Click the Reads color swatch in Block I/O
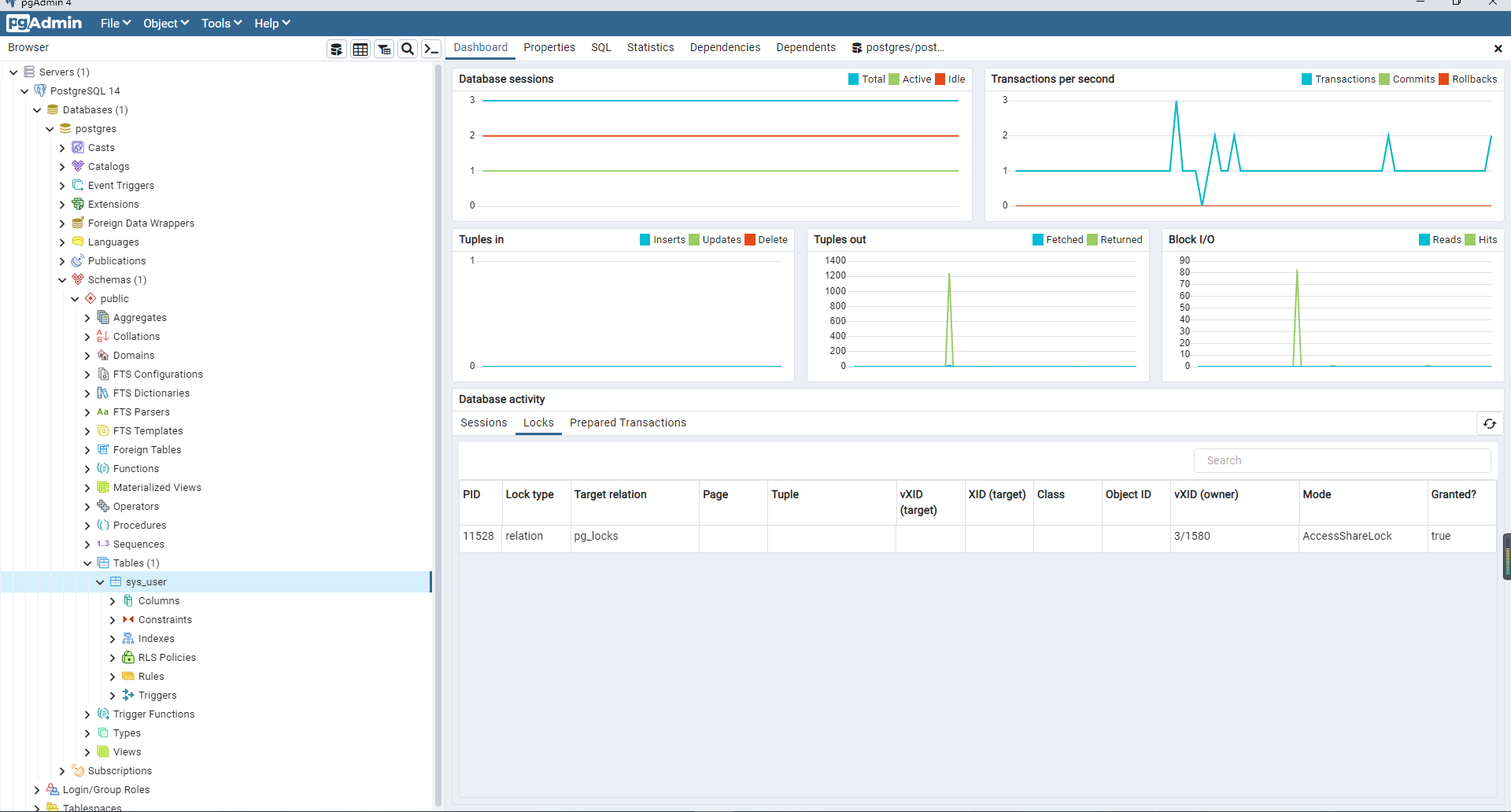Screen dimensions: 1511x812 click(1424, 240)
